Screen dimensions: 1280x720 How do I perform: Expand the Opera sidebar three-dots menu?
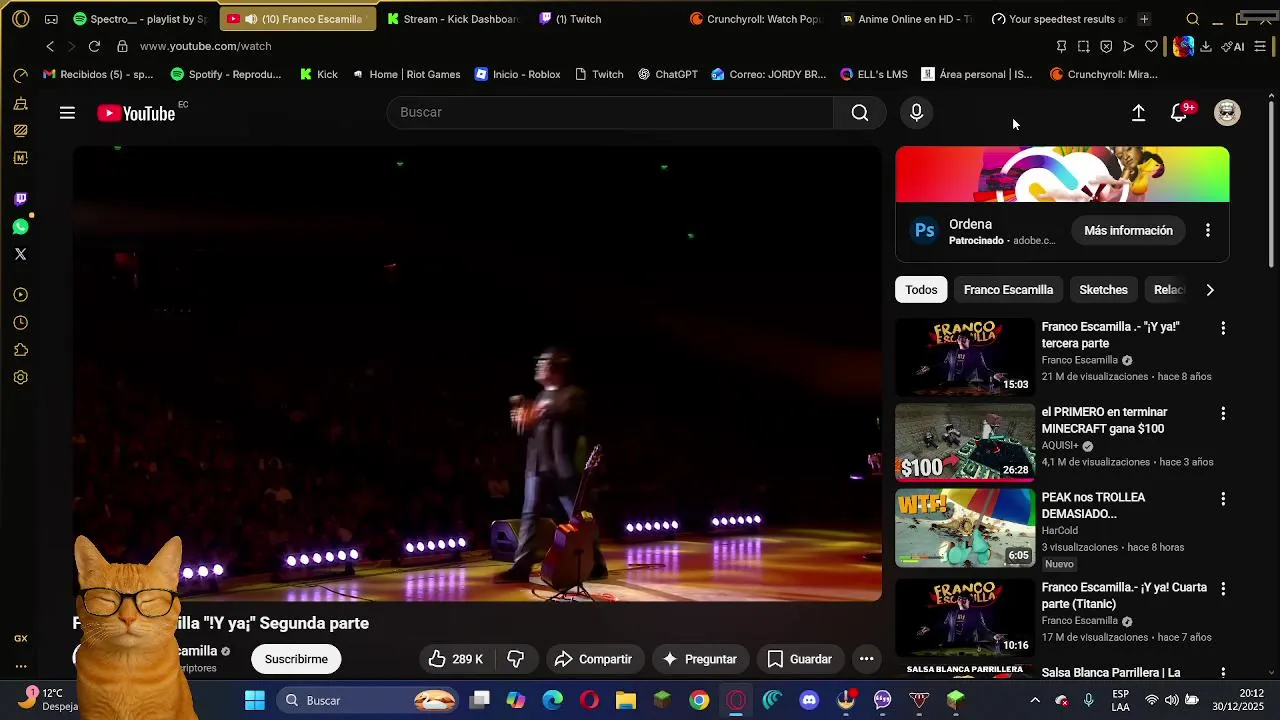pos(20,666)
